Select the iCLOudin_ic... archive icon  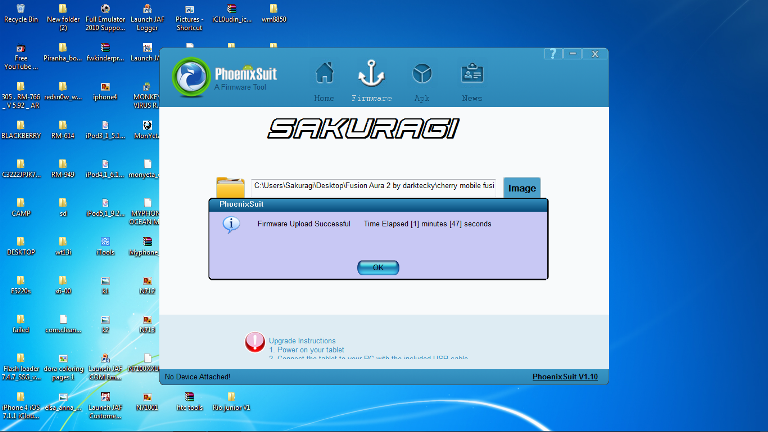tap(232, 14)
